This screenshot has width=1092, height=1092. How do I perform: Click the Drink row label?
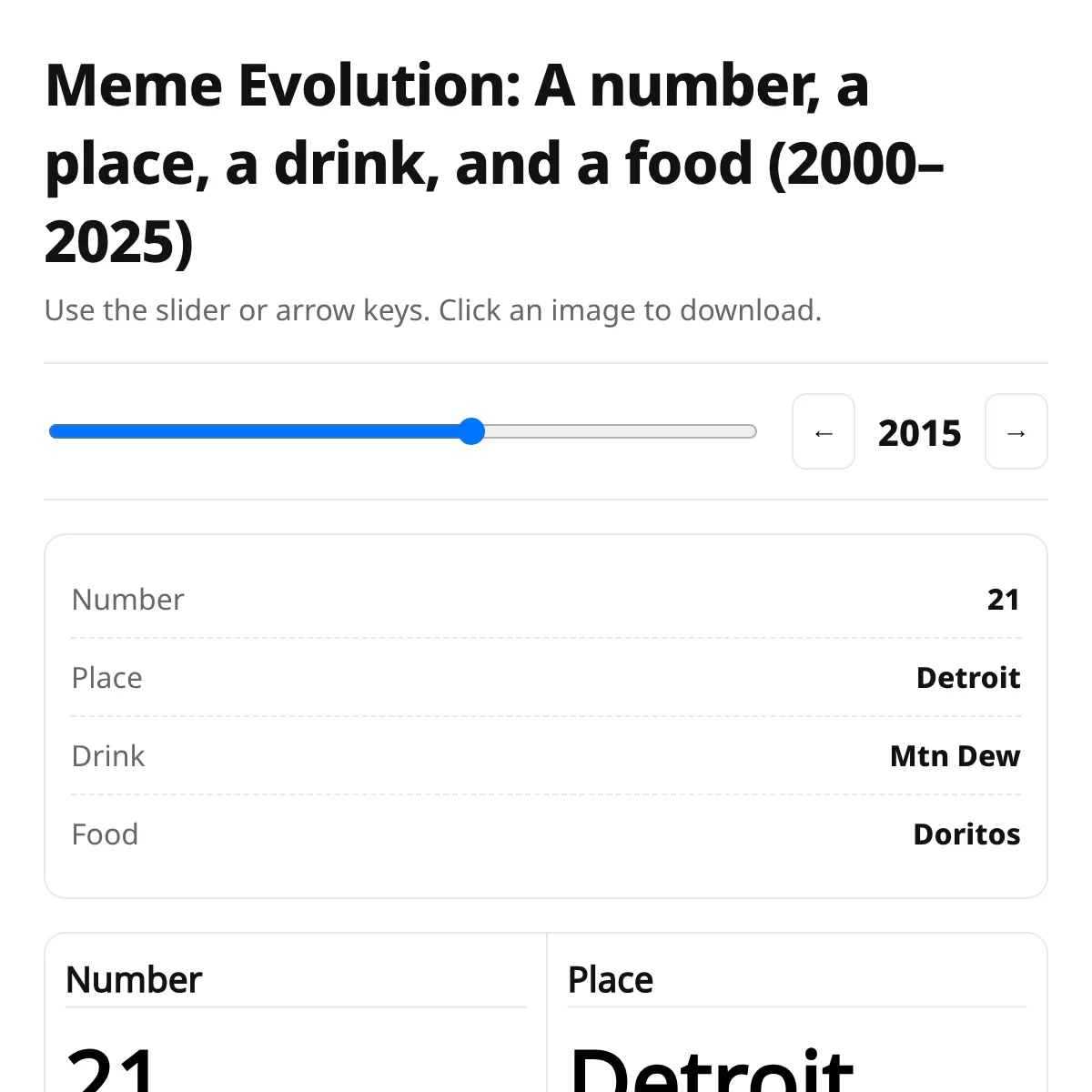click(108, 756)
